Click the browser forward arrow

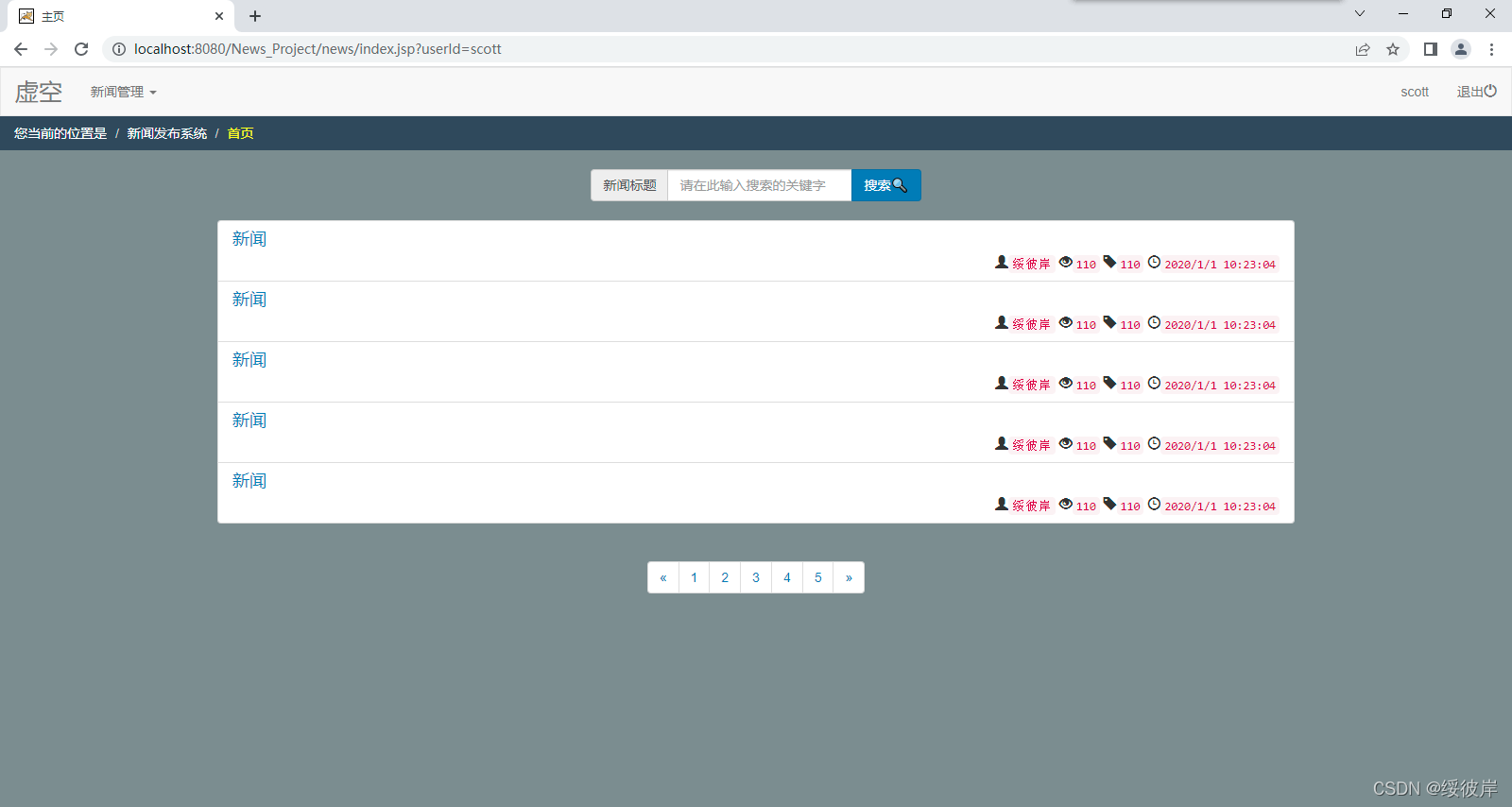click(51, 49)
